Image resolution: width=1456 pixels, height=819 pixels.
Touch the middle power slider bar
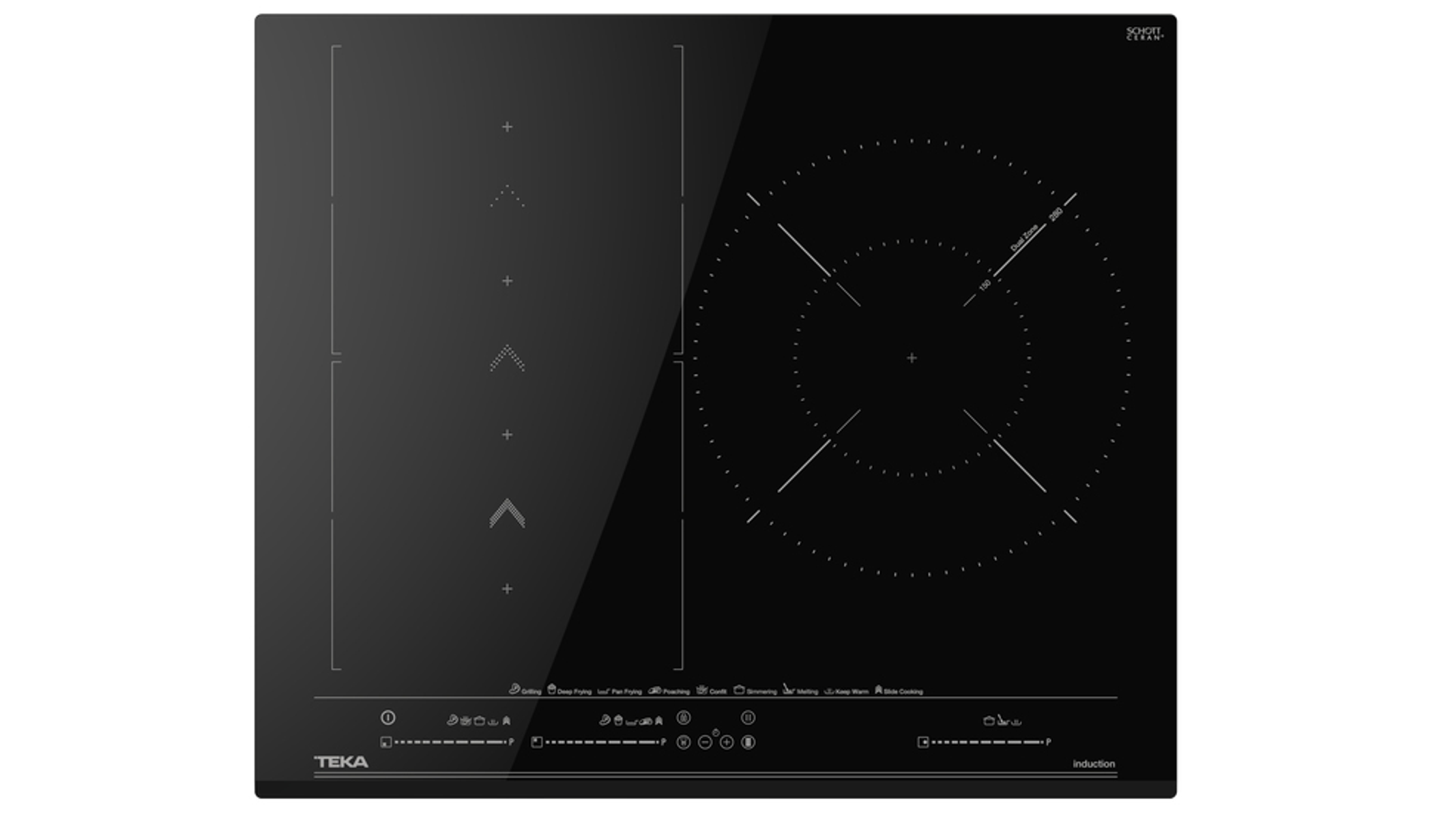pos(600,742)
